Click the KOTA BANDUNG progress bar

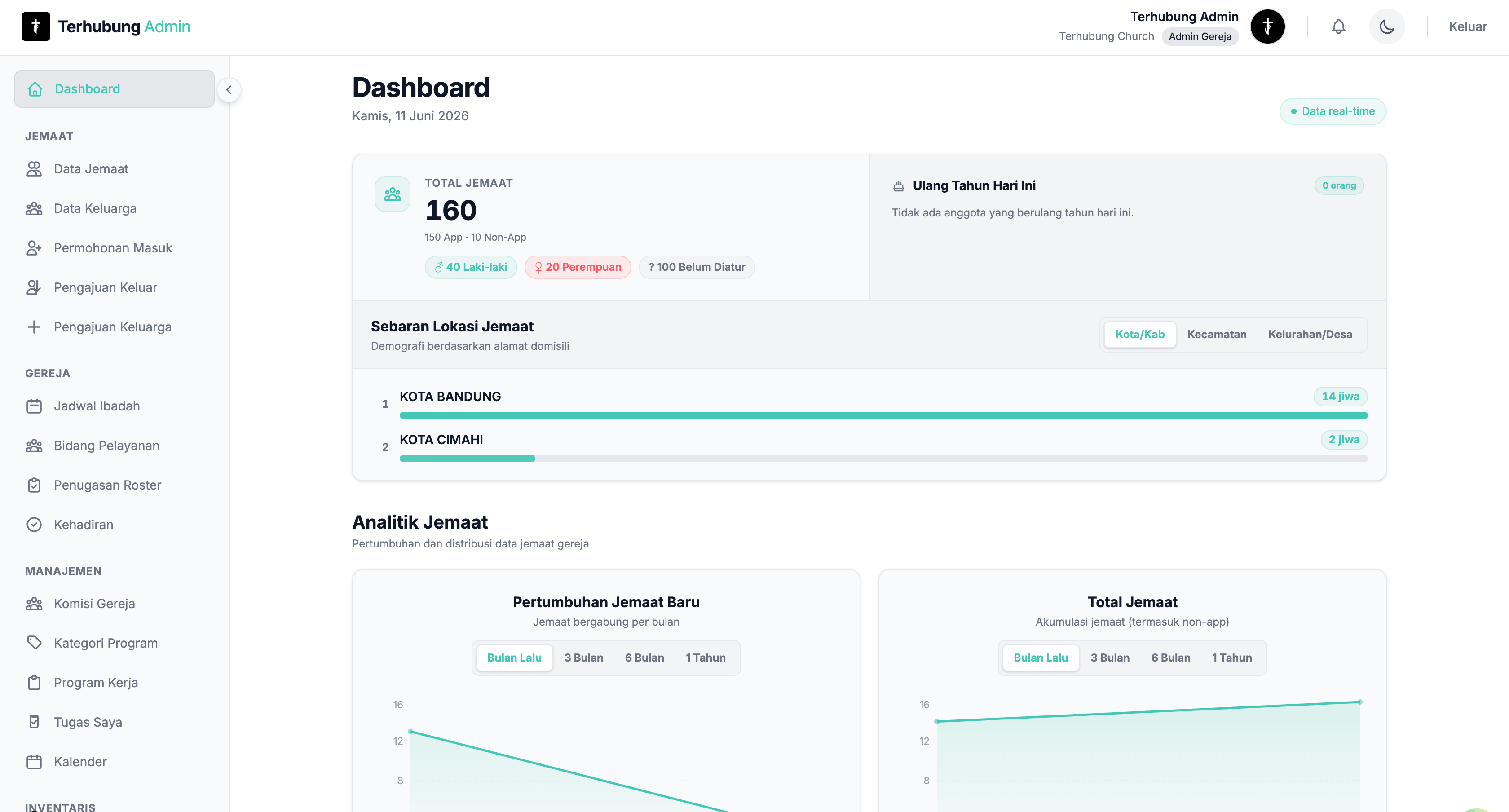(x=883, y=415)
